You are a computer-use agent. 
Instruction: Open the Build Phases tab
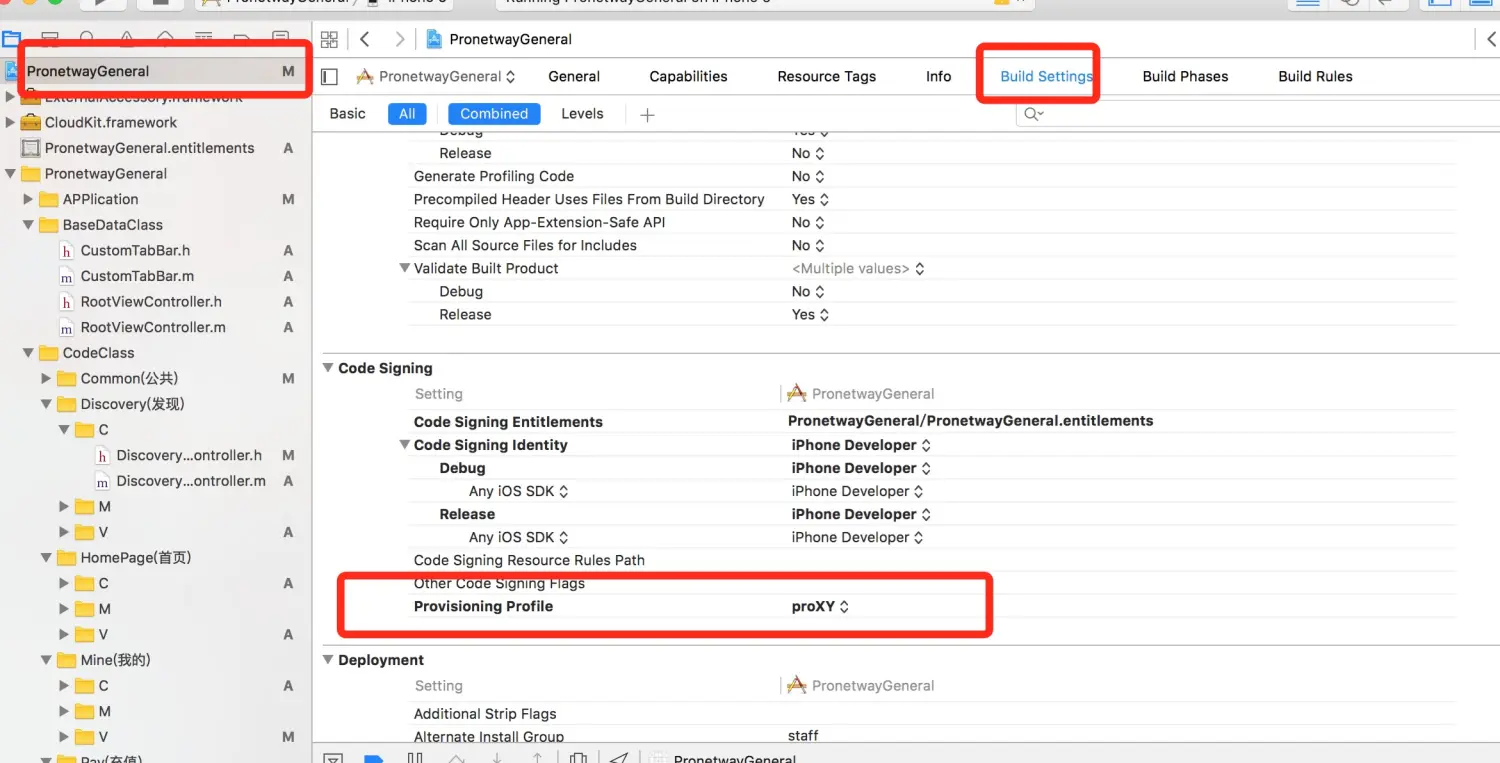pyautogui.click(x=1185, y=76)
